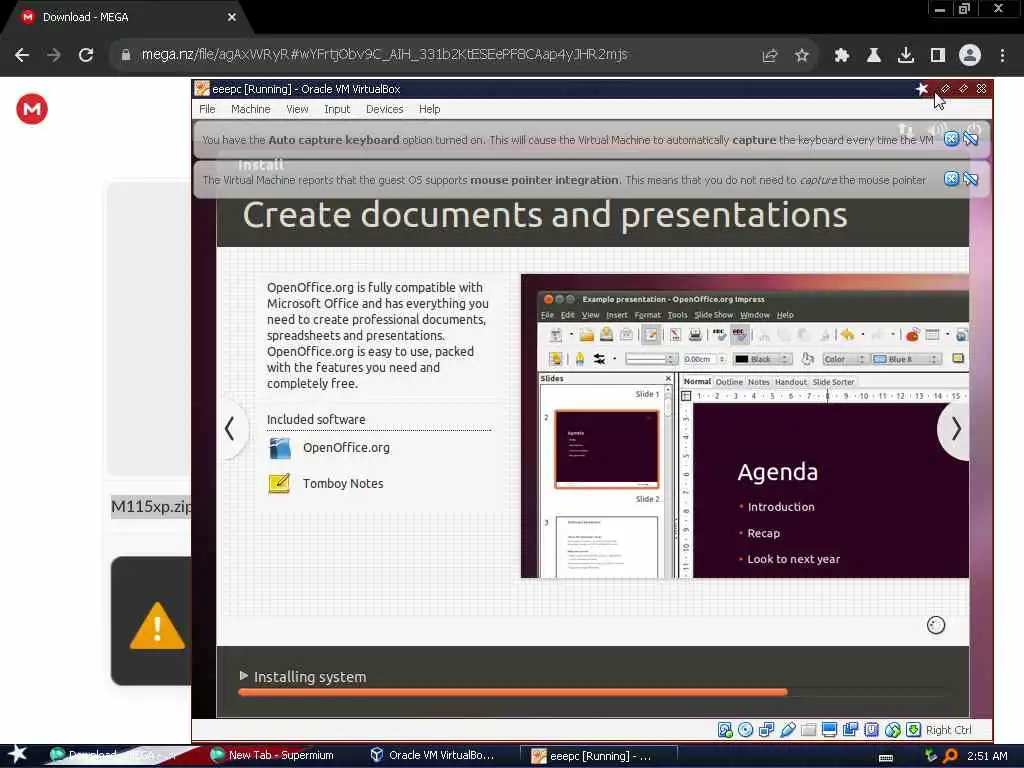This screenshot has width=1024, height=768.
Task: Click the display status icon
Action: coord(829,730)
